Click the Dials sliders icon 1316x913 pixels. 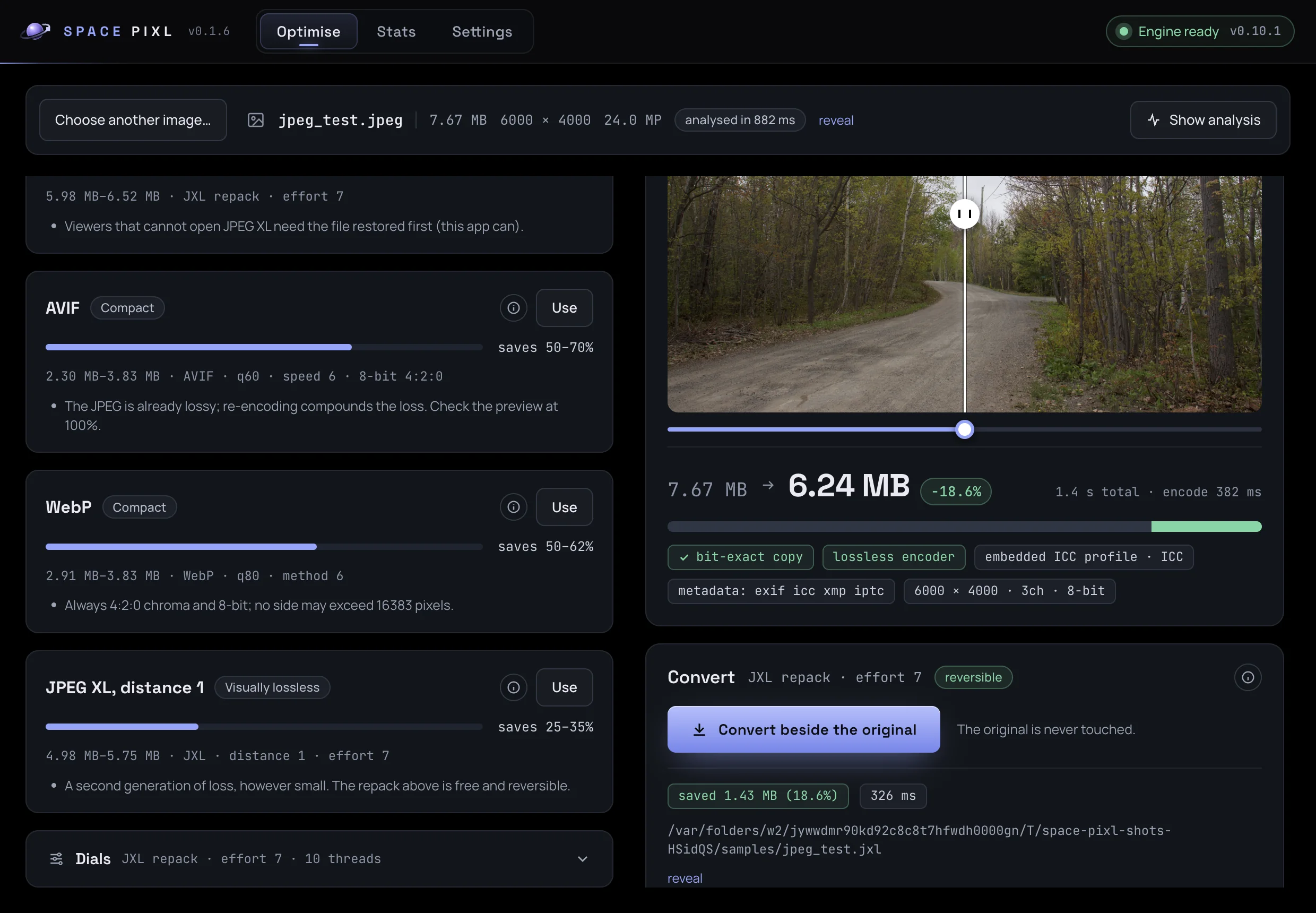tap(56, 859)
